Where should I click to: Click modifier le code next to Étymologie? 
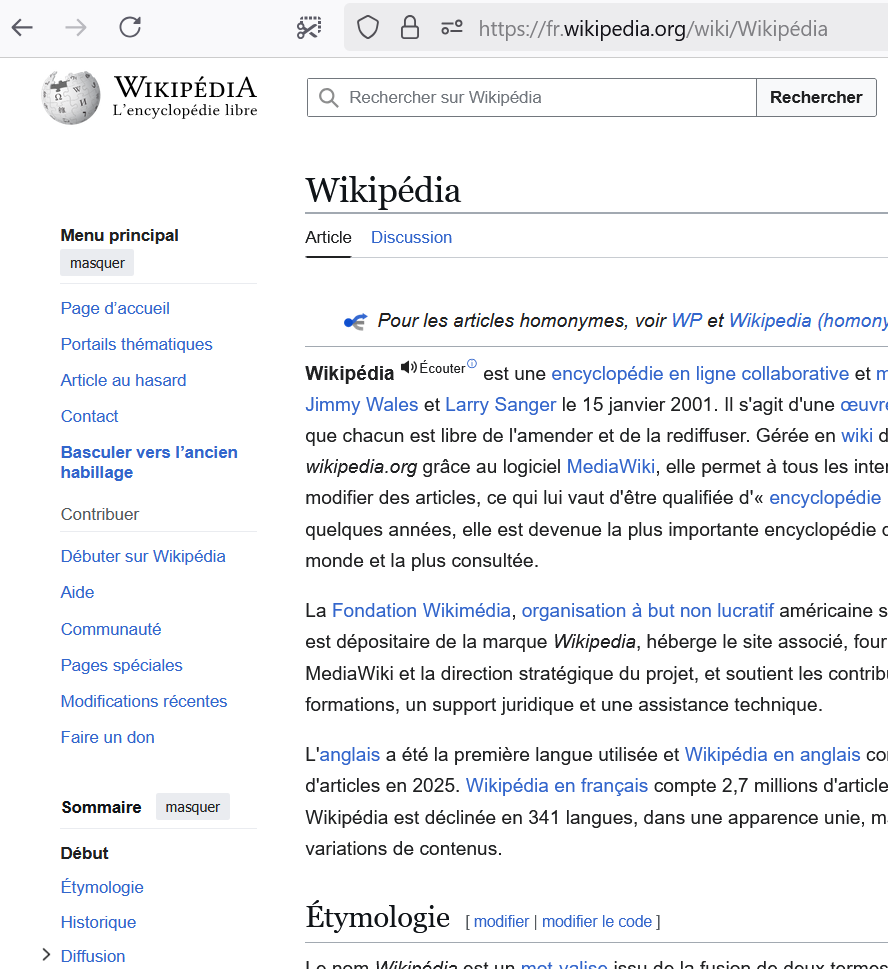(597, 921)
